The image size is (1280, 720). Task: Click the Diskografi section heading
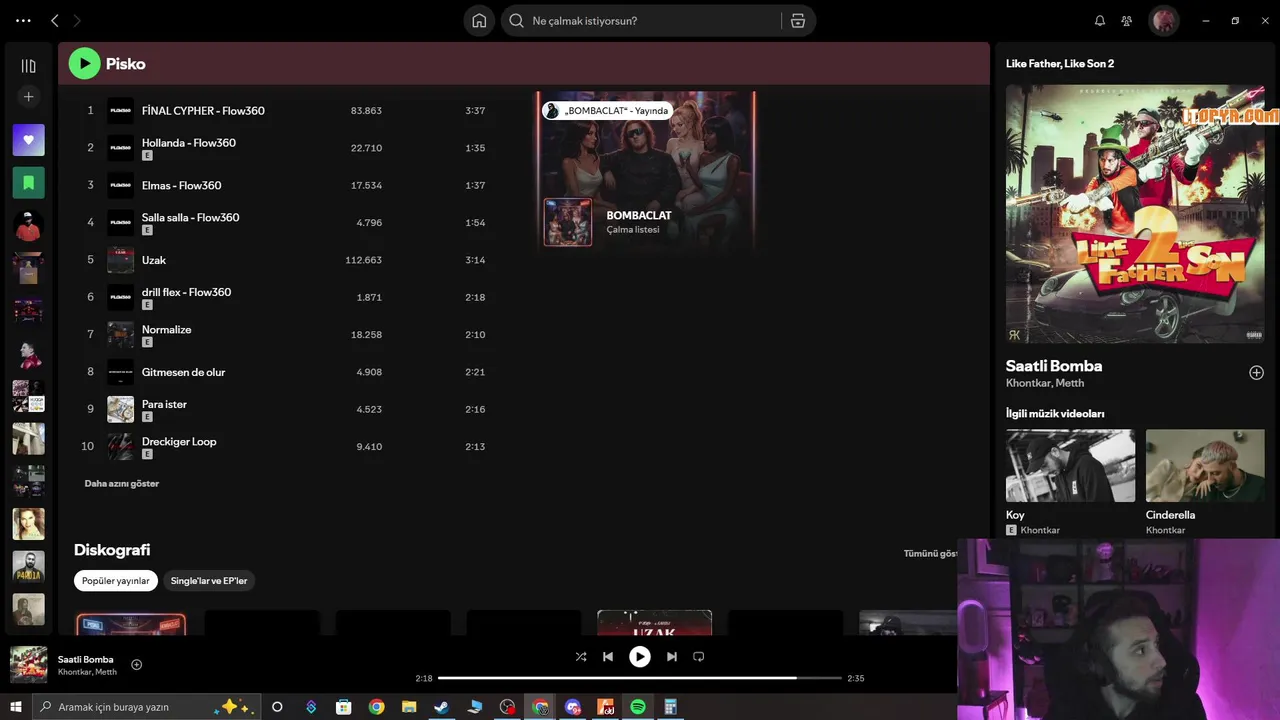click(112, 550)
